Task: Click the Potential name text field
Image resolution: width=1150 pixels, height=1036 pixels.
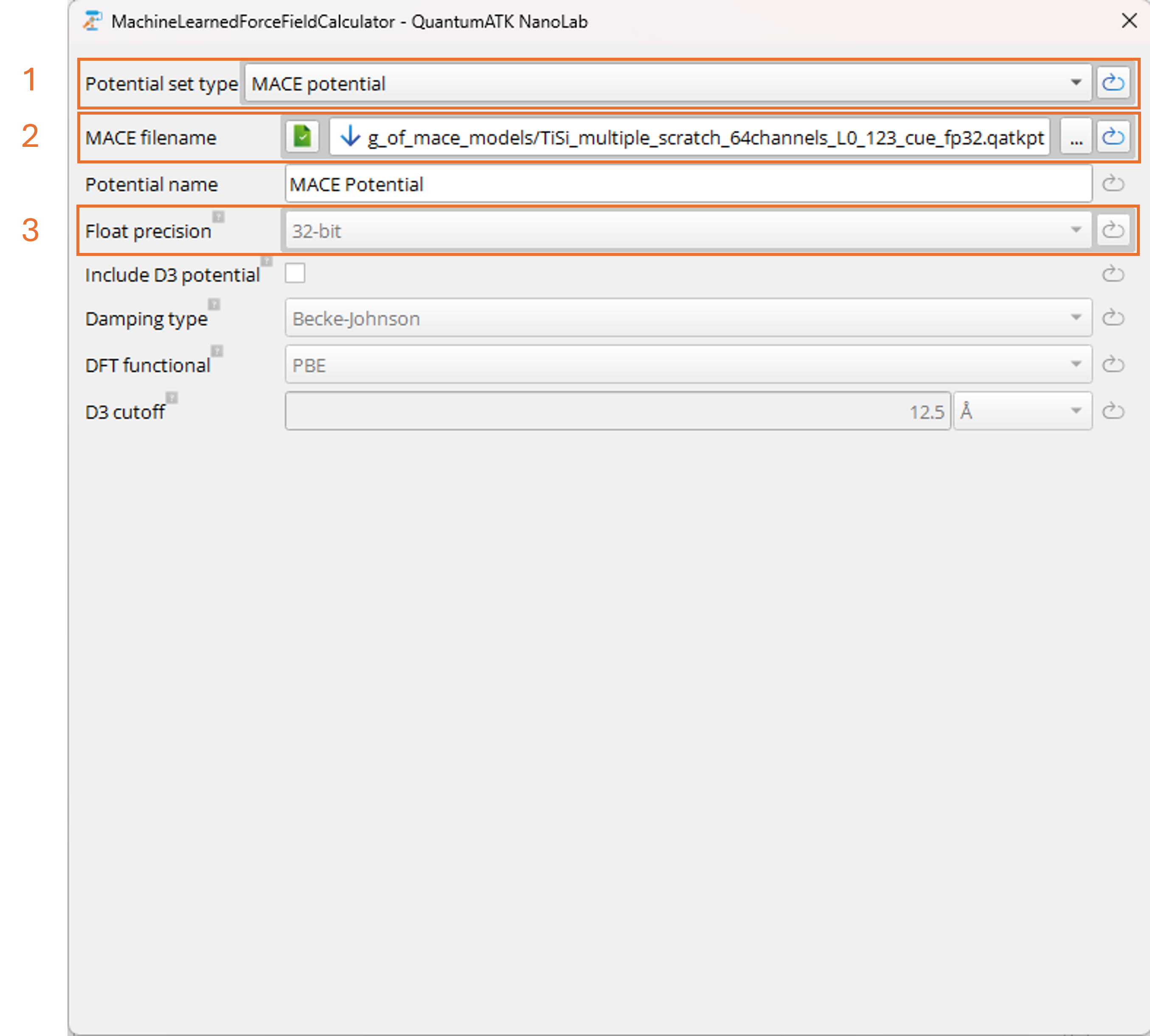Action: (x=688, y=184)
